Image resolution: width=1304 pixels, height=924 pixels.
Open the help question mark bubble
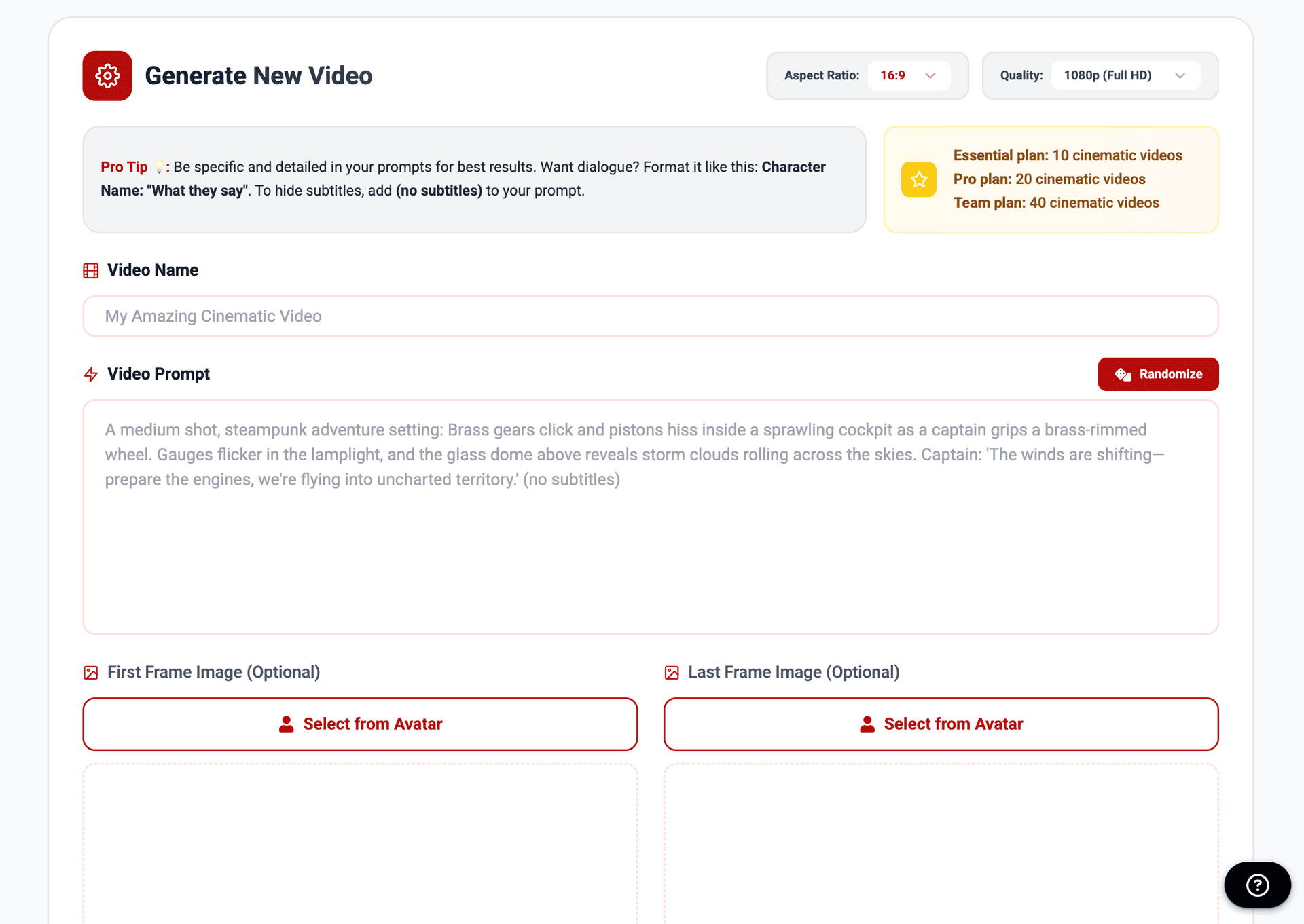[x=1257, y=885]
